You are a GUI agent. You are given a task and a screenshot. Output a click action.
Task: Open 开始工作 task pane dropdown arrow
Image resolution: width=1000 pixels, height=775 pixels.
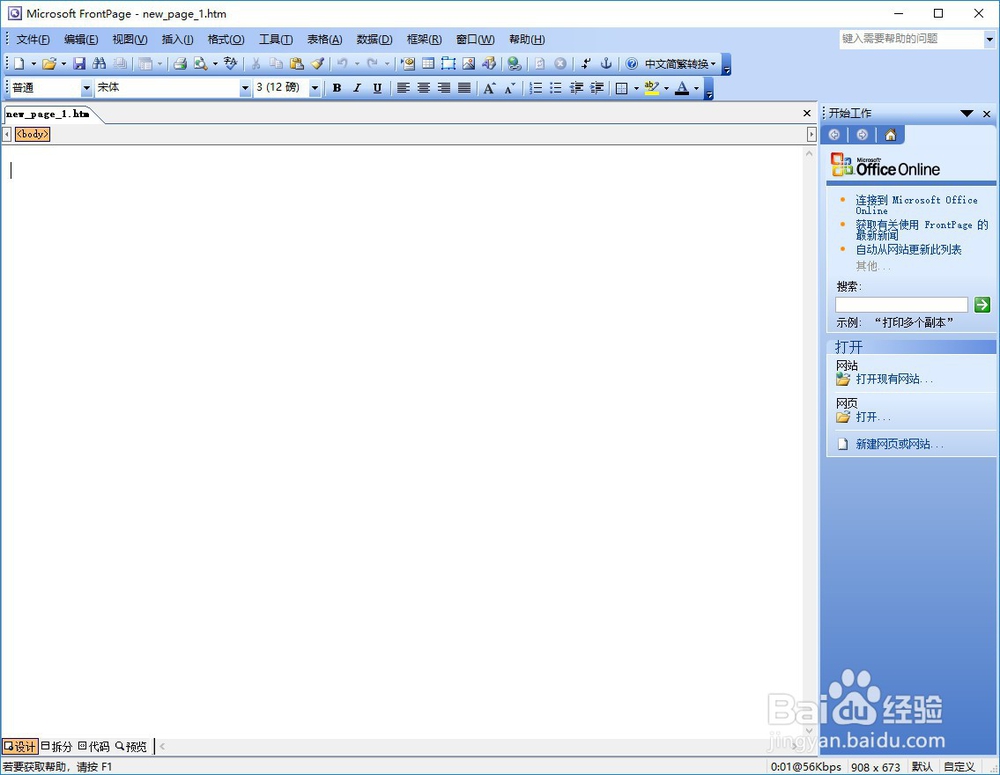click(967, 114)
